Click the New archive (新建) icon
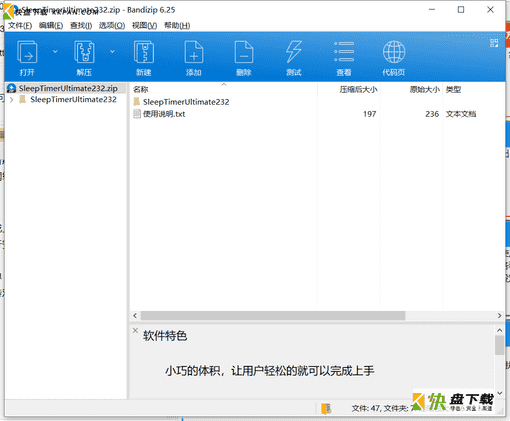The width and height of the screenshot is (510, 421). [144, 52]
